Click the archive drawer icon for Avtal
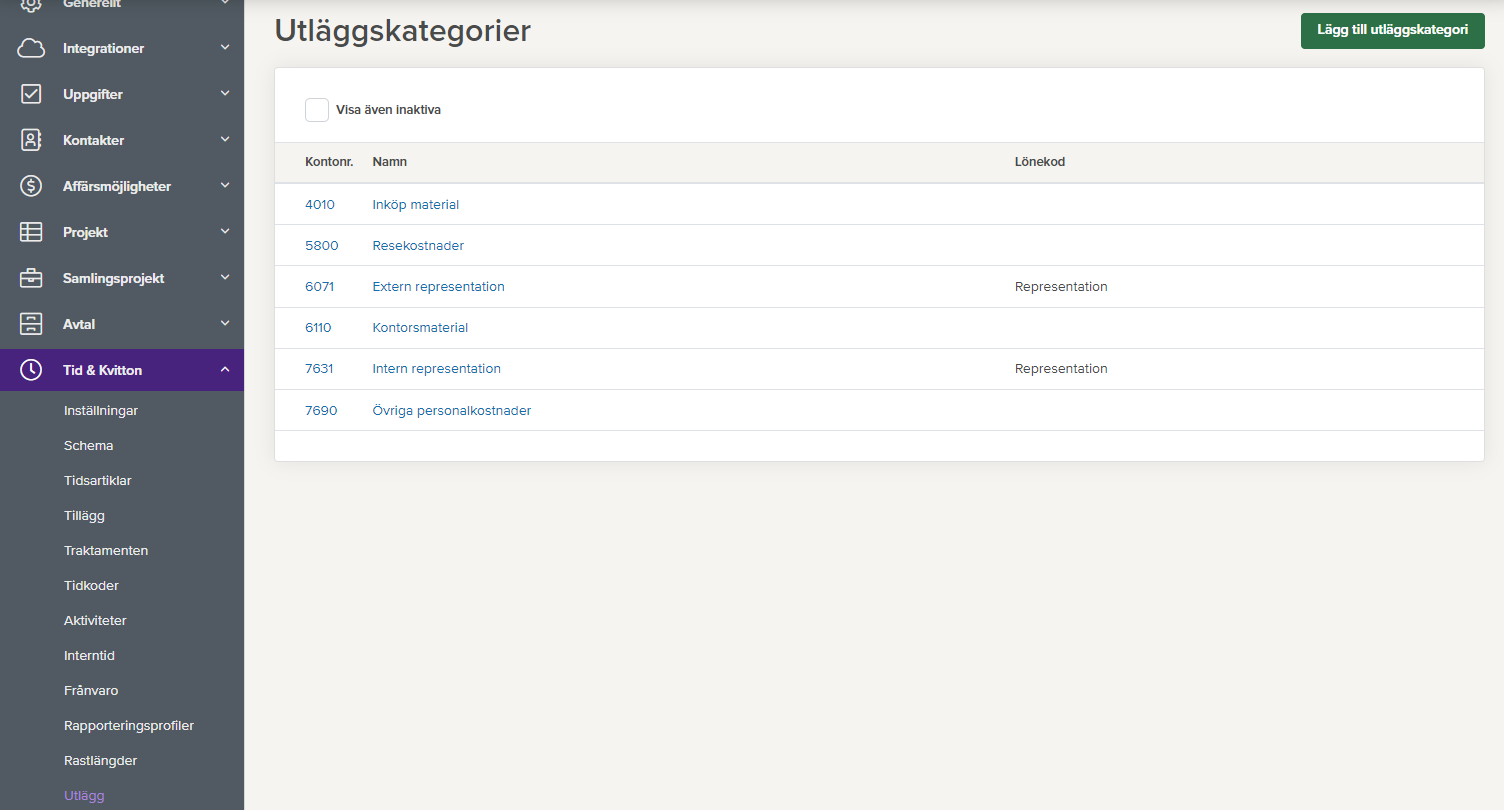This screenshot has width=1504, height=810. [x=31, y=324]
